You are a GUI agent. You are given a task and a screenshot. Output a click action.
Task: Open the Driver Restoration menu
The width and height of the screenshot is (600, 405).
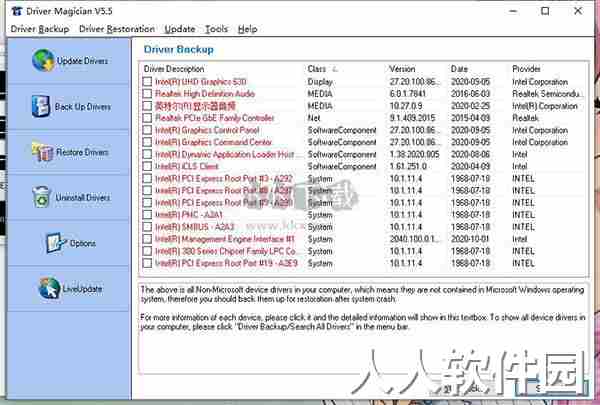[117, 29]
